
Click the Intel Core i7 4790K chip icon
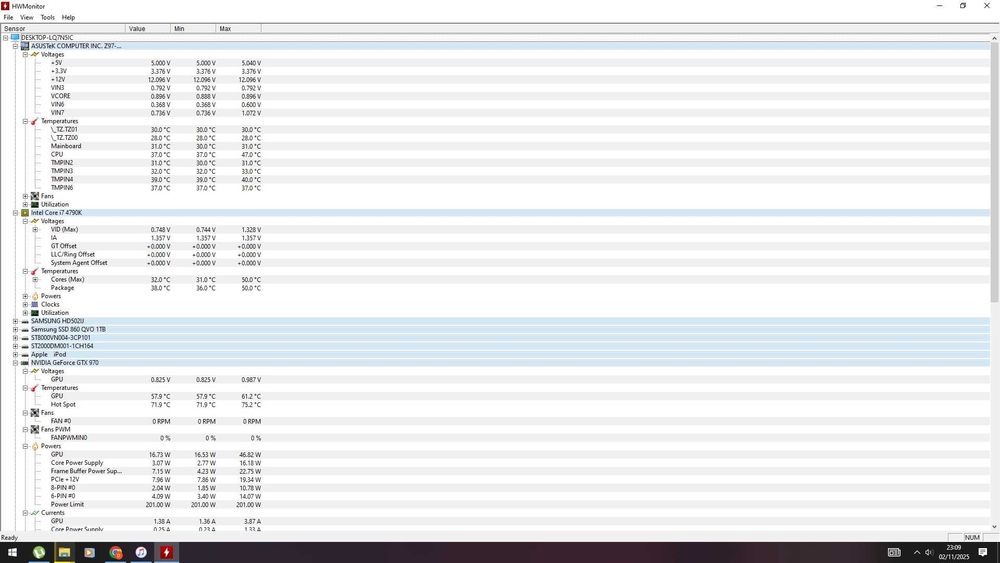tap(25, 213)
